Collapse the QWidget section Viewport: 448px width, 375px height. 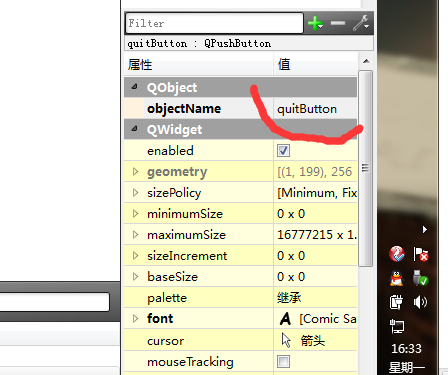click(134, 129)
